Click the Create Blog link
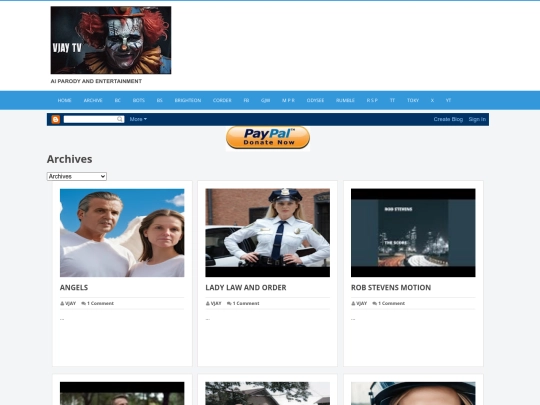This screenshot has width=540, height=405. [x=448, y=119]
